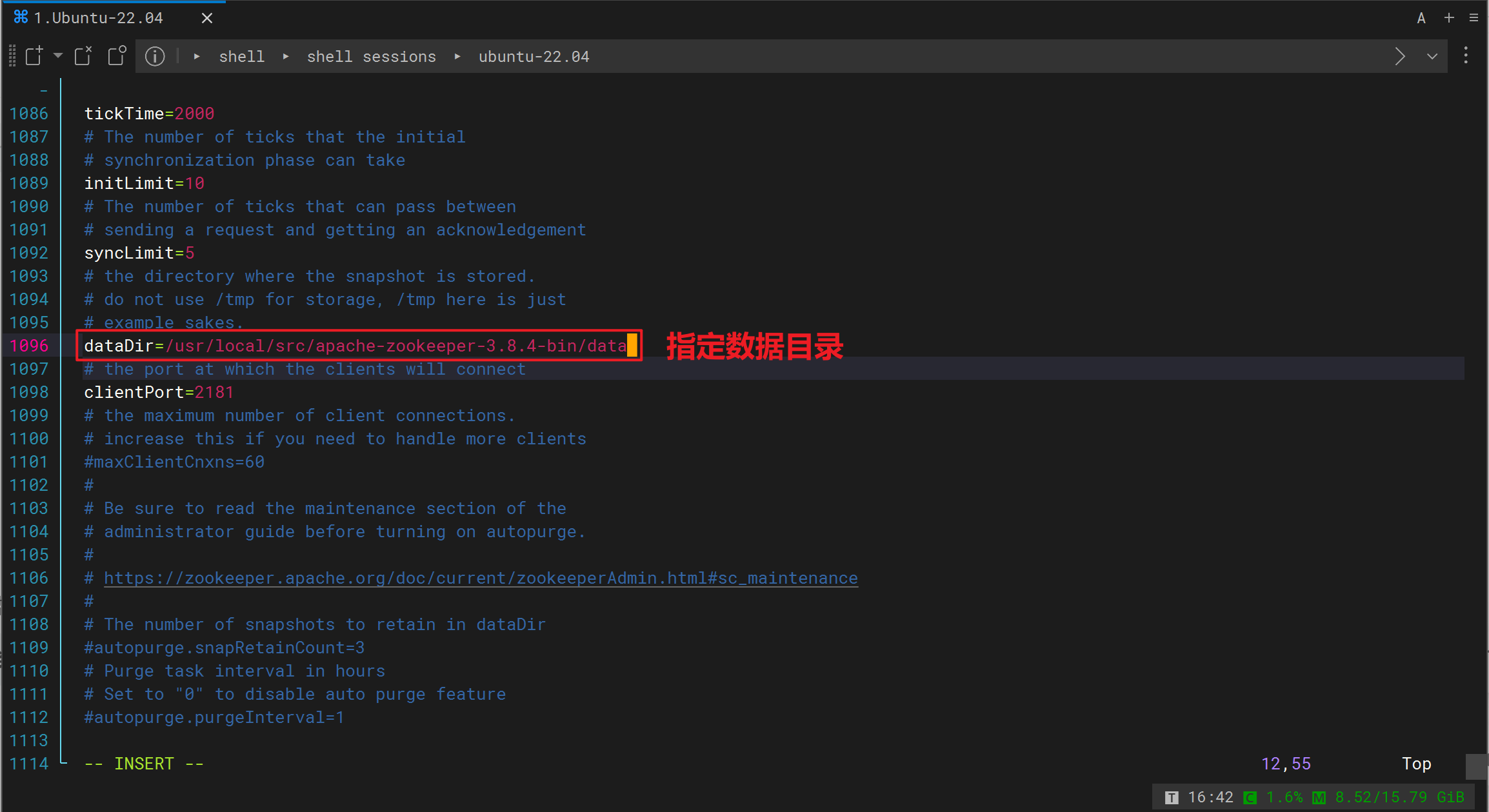
Task: Click the shell breadcrumb item
Action: pos(241,57)
